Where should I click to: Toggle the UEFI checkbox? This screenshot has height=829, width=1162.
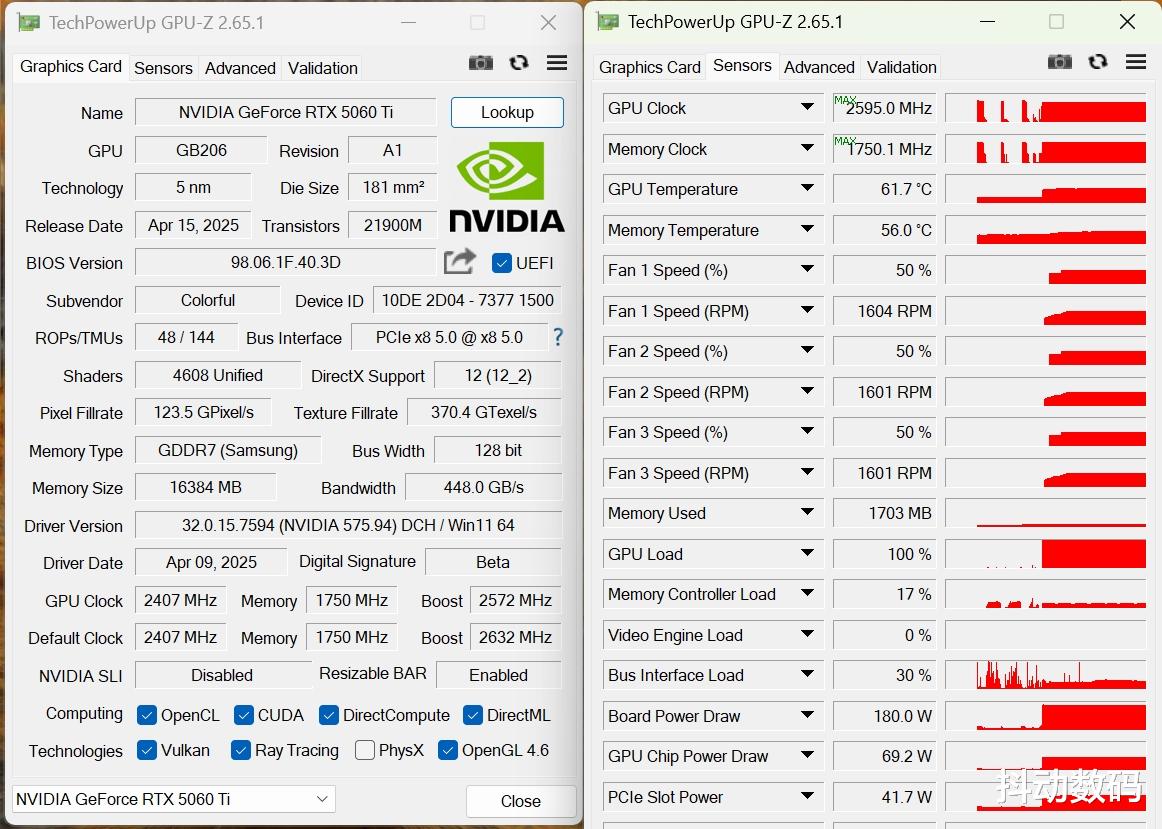coord(502,263)
